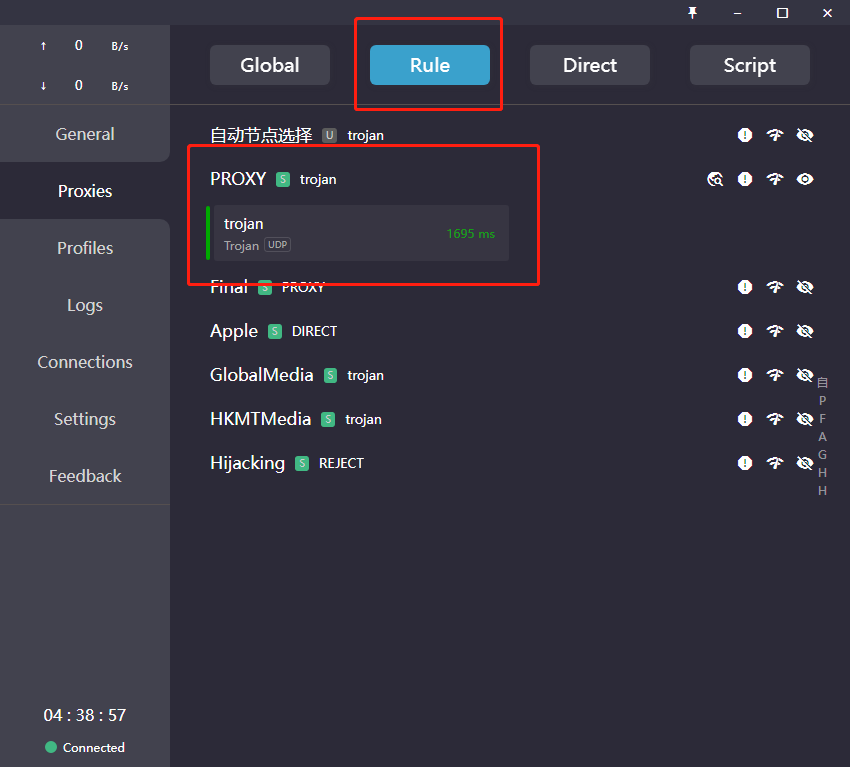Expand the Apple proxy group
Image resolution: width=850 pixels, height=767 pixels.
tap(234, 331)
